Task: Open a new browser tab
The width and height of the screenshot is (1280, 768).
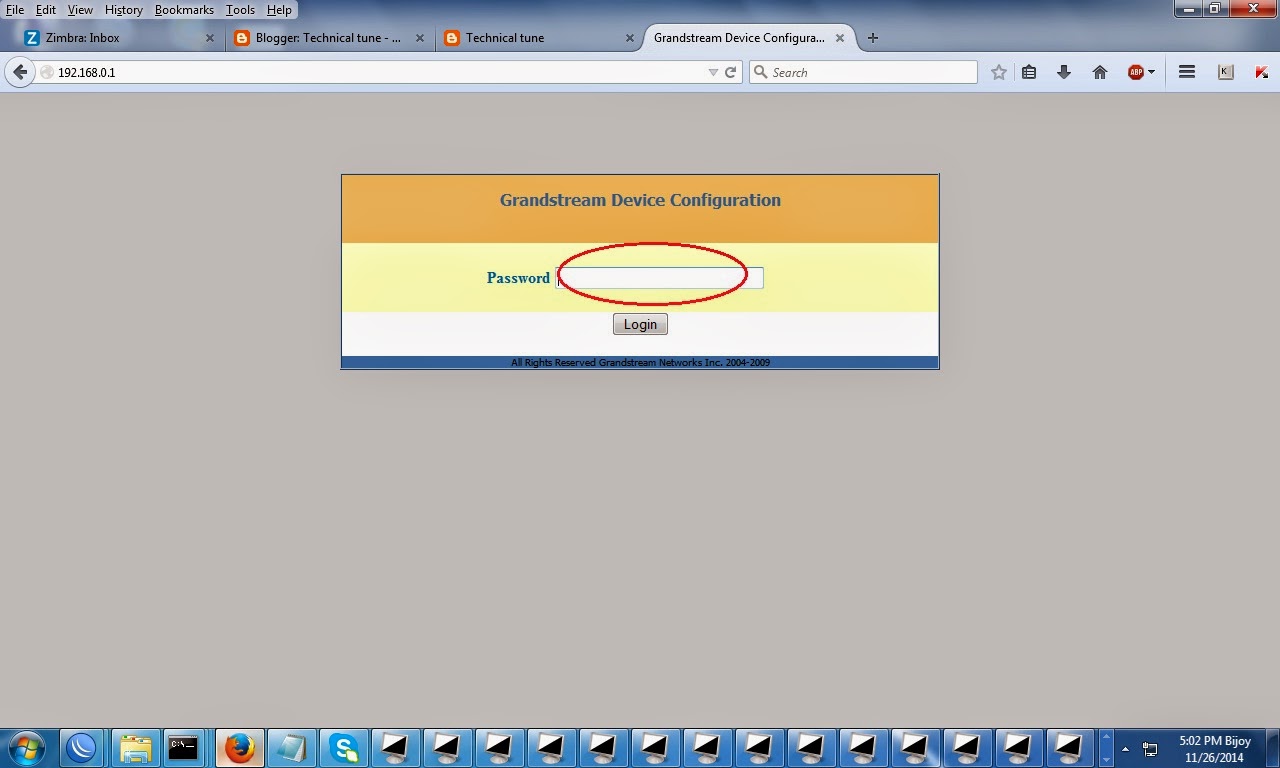Action: pos(873,38)
